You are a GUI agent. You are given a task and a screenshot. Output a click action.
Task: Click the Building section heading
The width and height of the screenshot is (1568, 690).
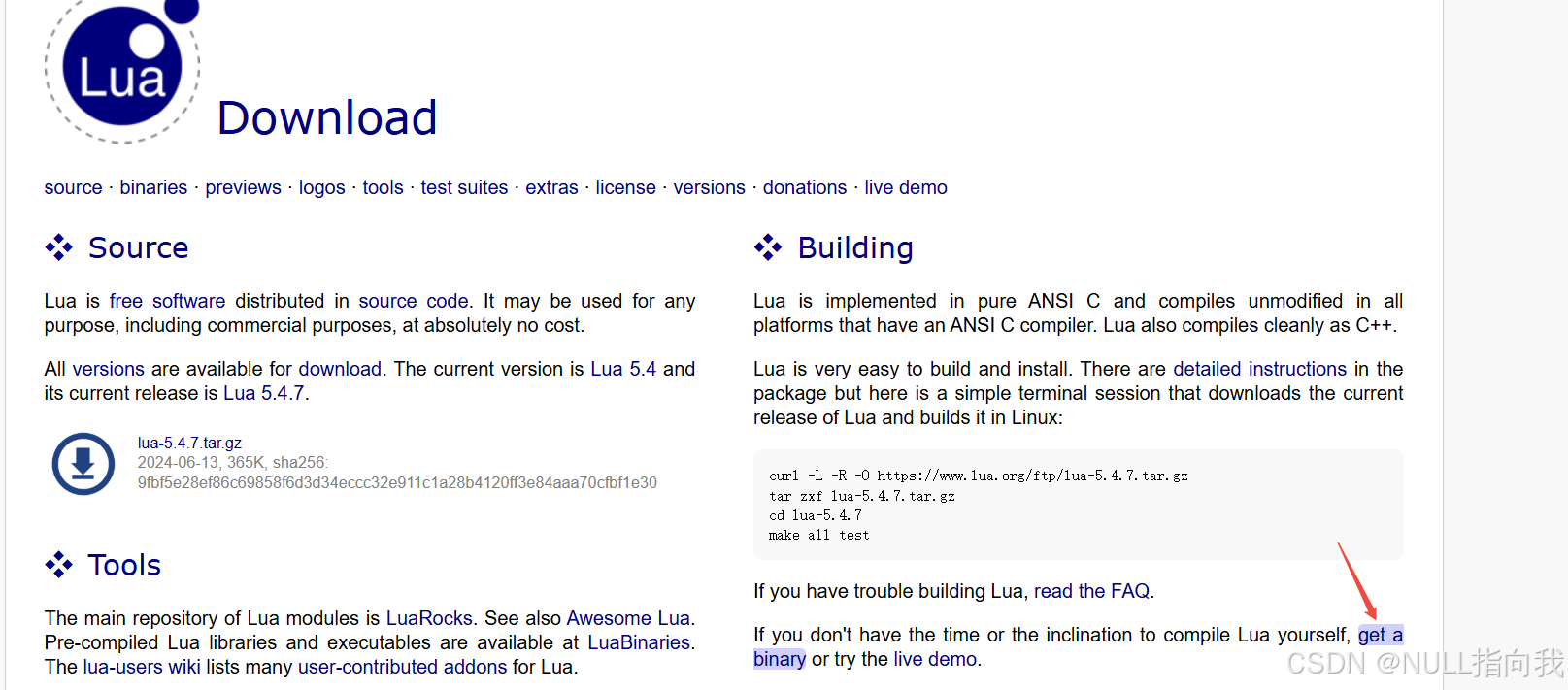pyautogui.click(x=855, y=247)
